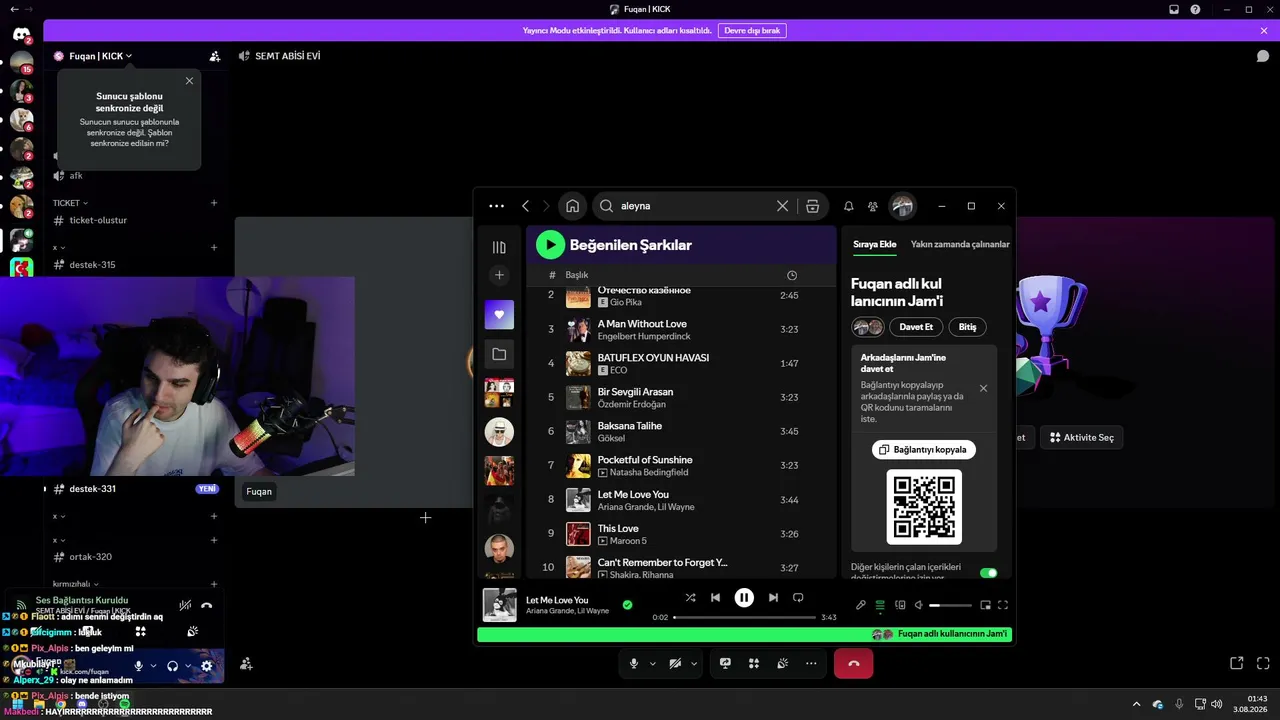The width and height of the screenshot is (1280, 720).
Task: Toggle repeat in Spotify player
Action: tap(798, 597)
